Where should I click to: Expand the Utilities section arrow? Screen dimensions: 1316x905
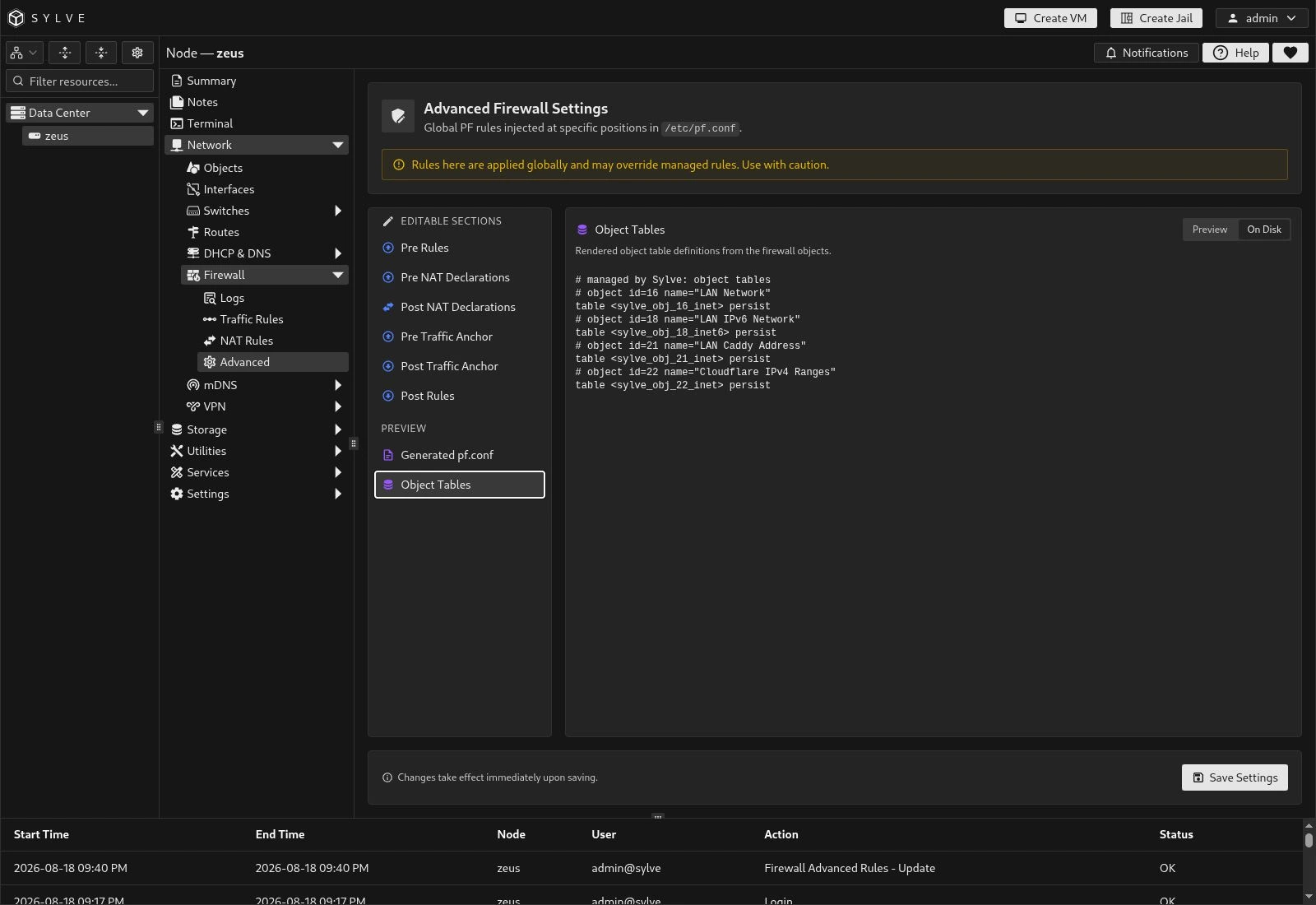(337, 451)
